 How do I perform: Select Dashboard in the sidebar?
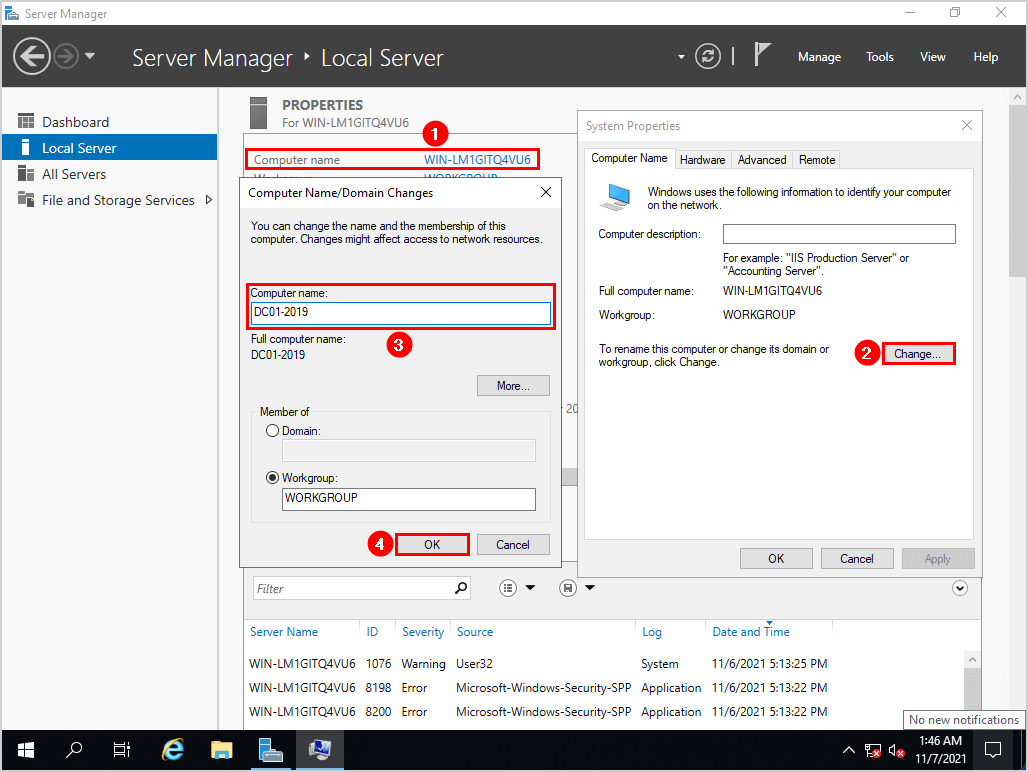(109, 122)
